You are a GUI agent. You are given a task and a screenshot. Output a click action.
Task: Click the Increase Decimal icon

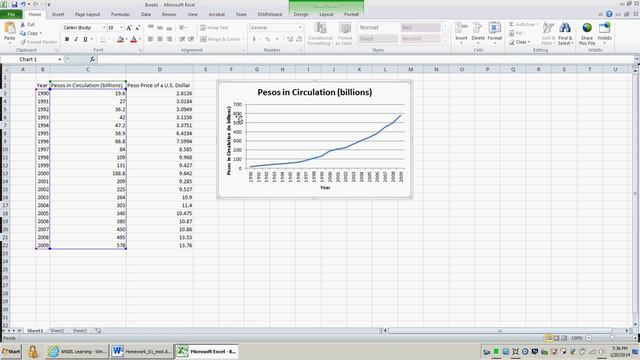(290, 39)
